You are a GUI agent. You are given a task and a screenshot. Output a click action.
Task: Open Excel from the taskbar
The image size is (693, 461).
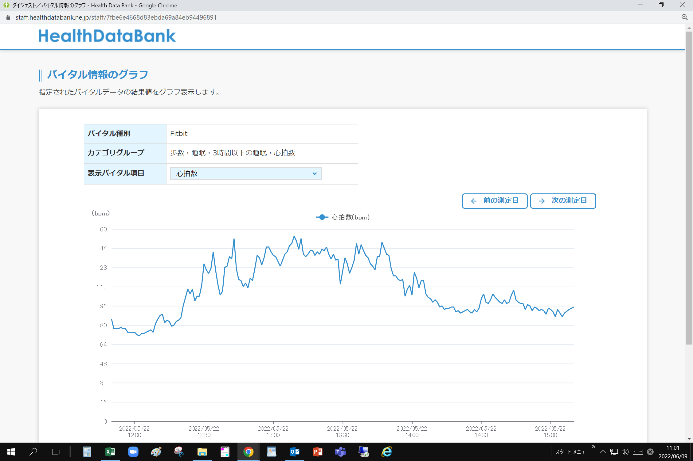coord(110,452)
